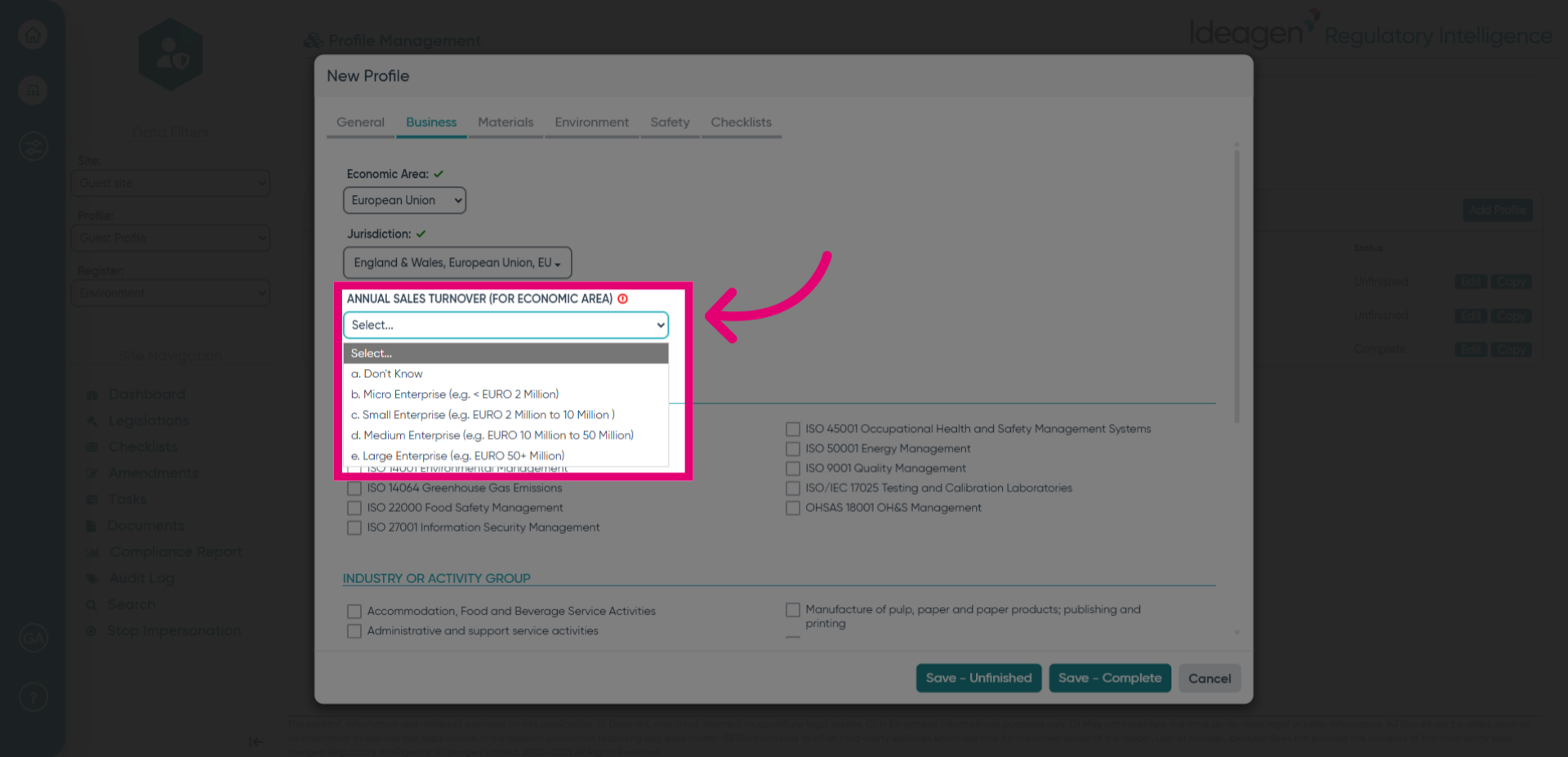The image size is (1568, 757).
Task: Click the Industry or Activity Group heading
Action: tap(436, 578)
